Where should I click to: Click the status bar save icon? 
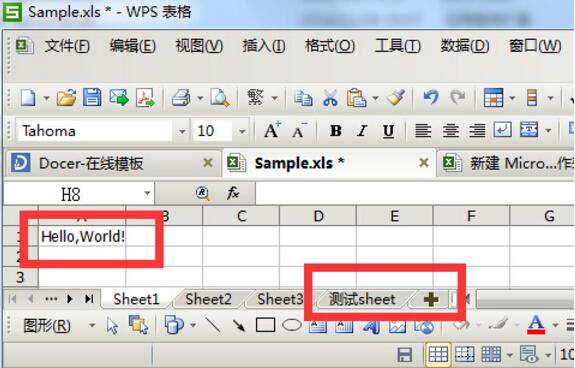pos(405,355)
